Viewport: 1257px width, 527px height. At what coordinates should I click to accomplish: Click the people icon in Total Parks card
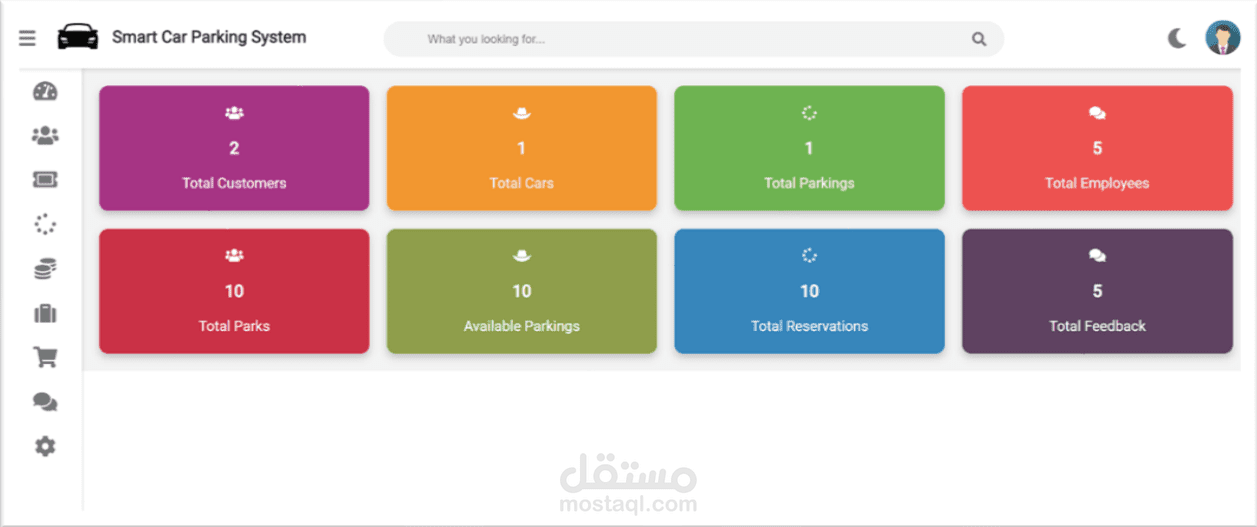234,256
